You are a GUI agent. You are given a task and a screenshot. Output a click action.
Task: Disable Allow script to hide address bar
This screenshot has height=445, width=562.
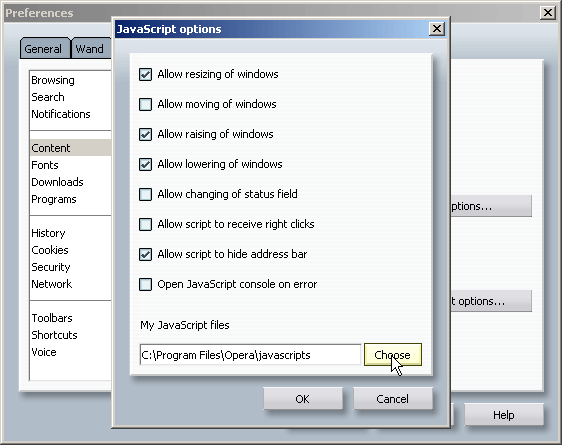[x=145, y=254]
